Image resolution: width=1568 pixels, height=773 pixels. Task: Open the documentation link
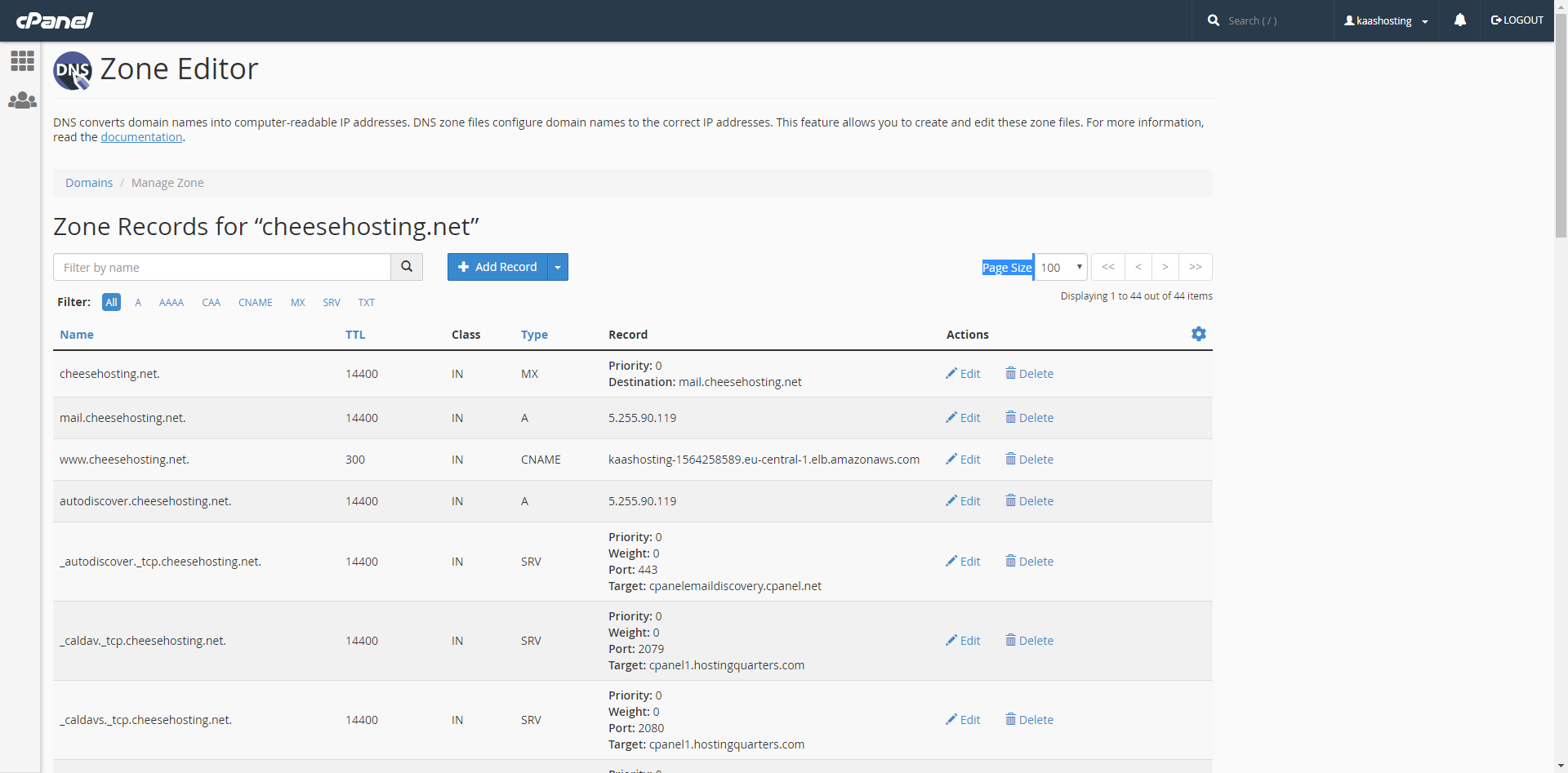(x=141, y=137)
